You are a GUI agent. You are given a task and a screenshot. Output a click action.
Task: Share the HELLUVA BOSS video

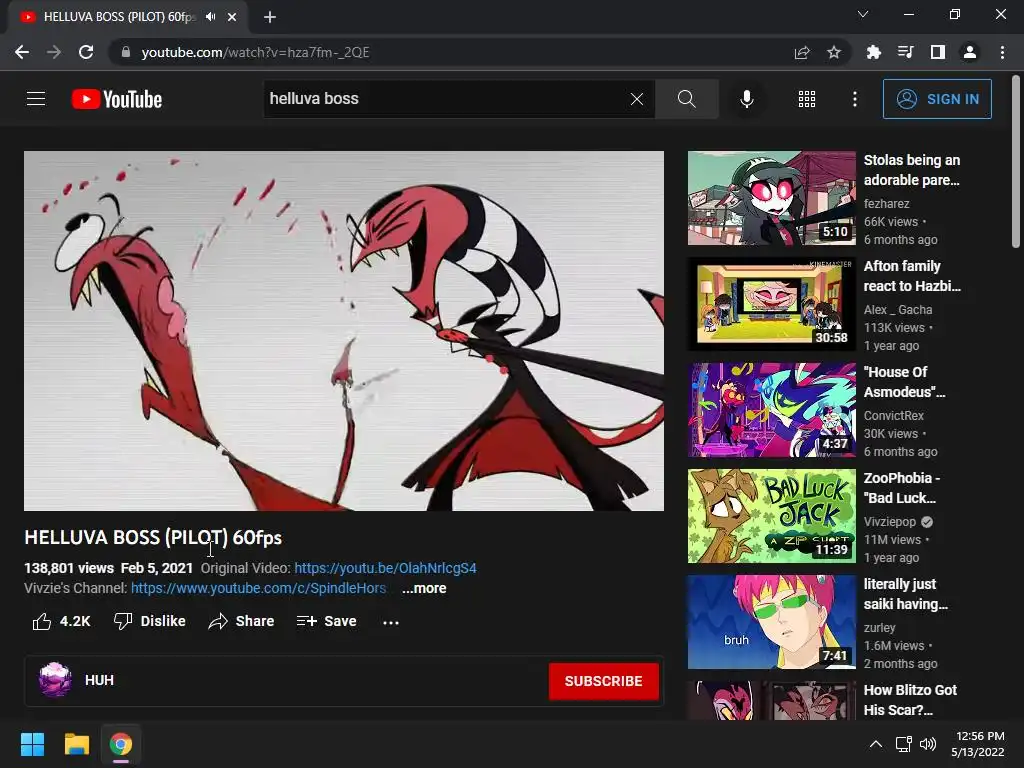[241, 621]
